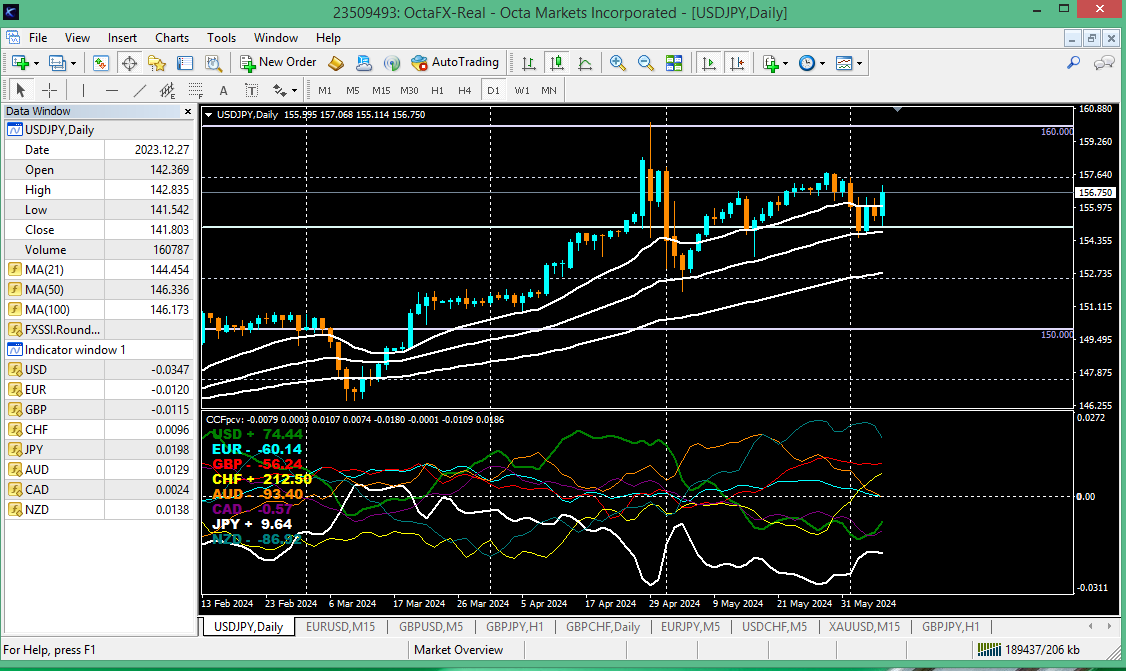Click the New Order button

[x=278, y=63]
